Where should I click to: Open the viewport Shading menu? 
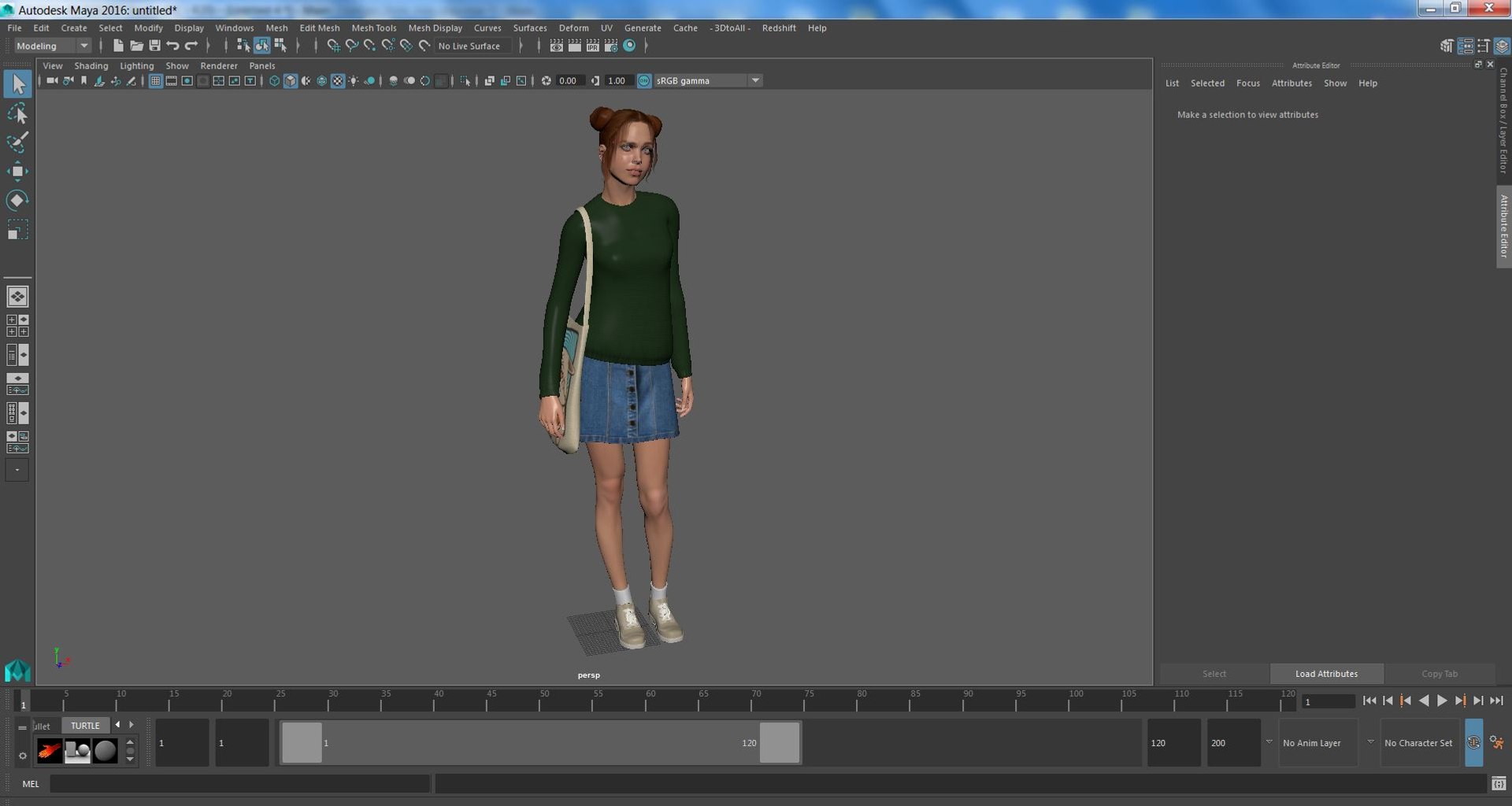point(91,65)
